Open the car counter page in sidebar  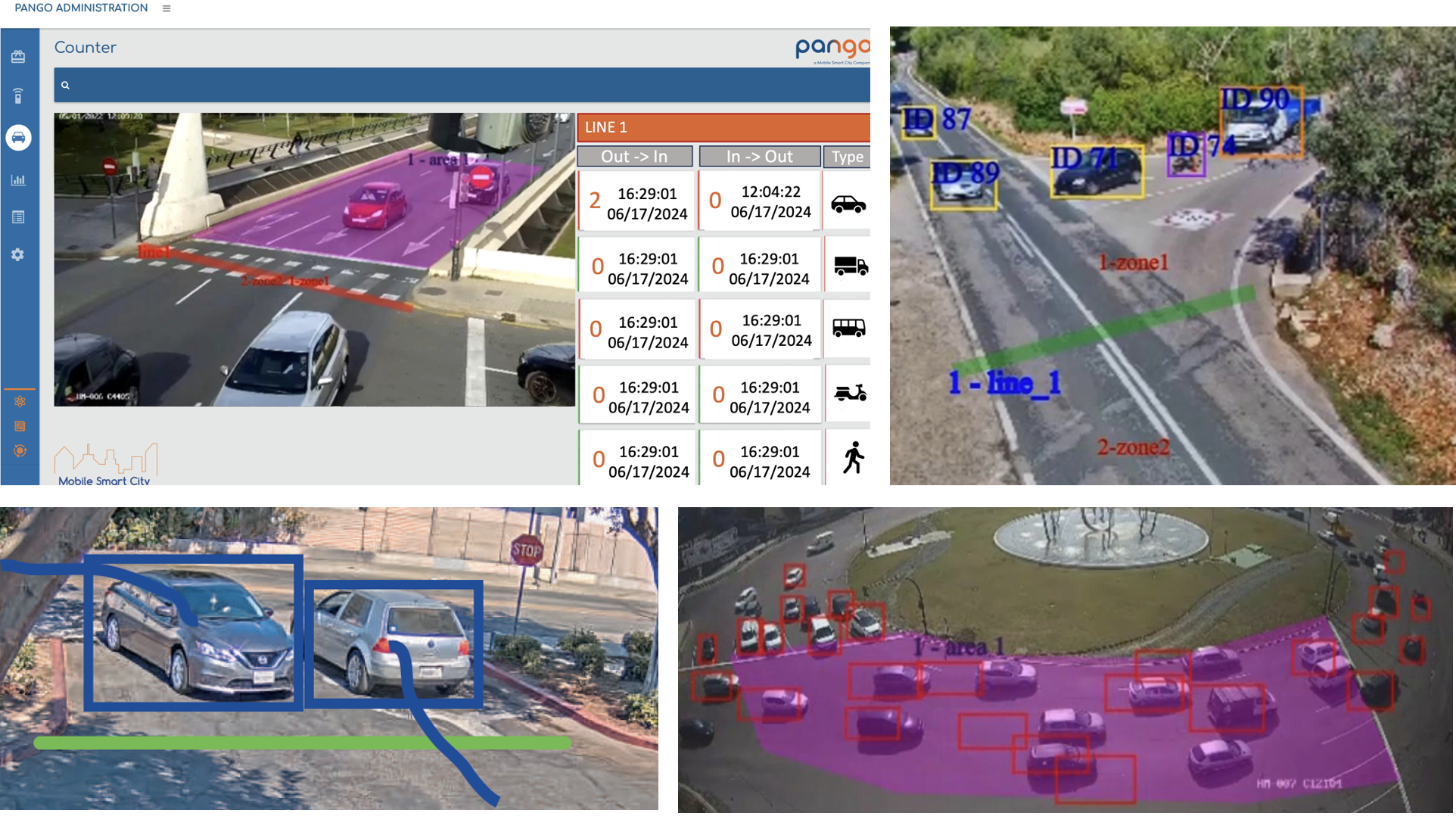18,138
